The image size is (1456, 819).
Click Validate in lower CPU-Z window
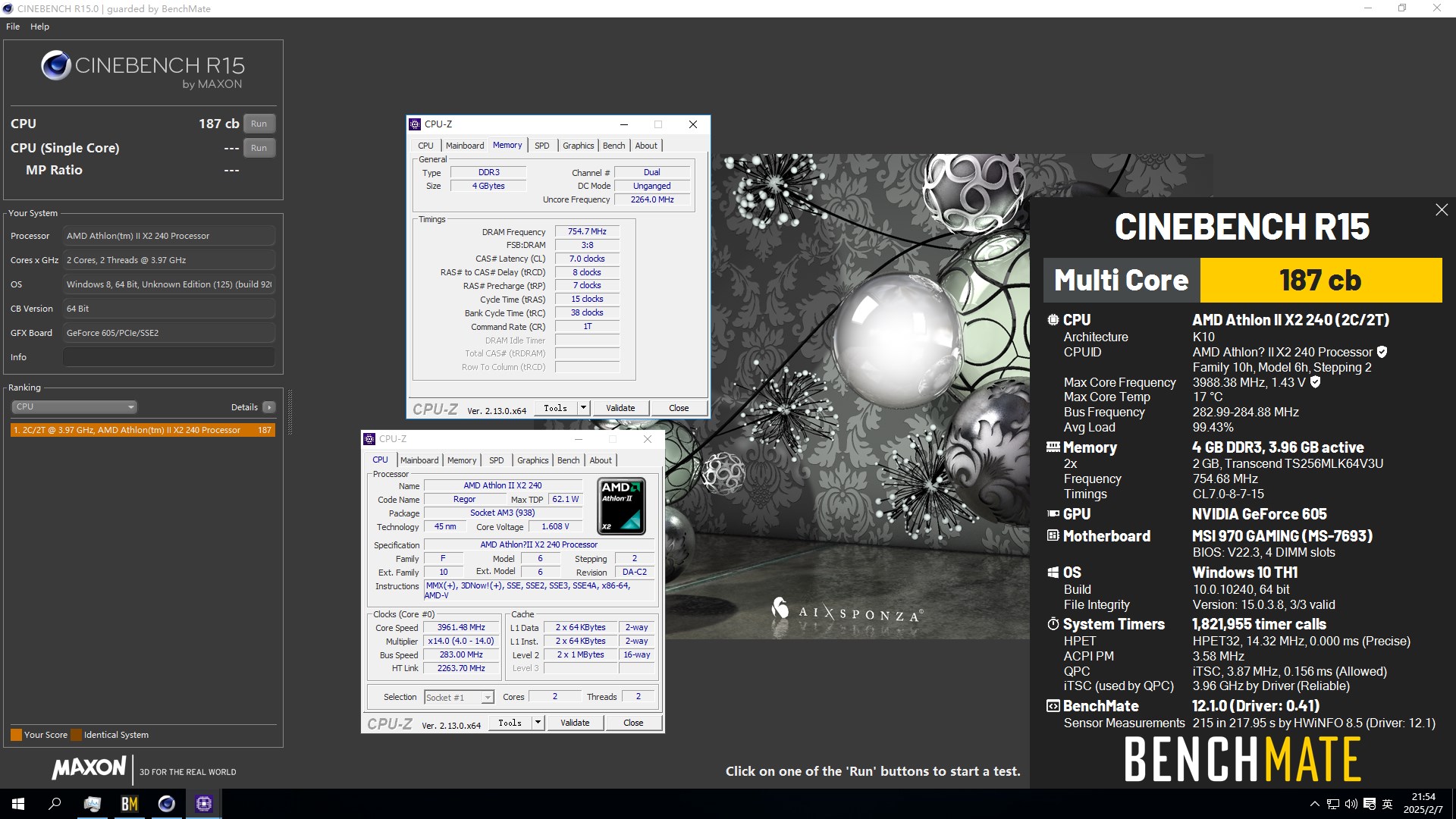(x=575, y=723)
